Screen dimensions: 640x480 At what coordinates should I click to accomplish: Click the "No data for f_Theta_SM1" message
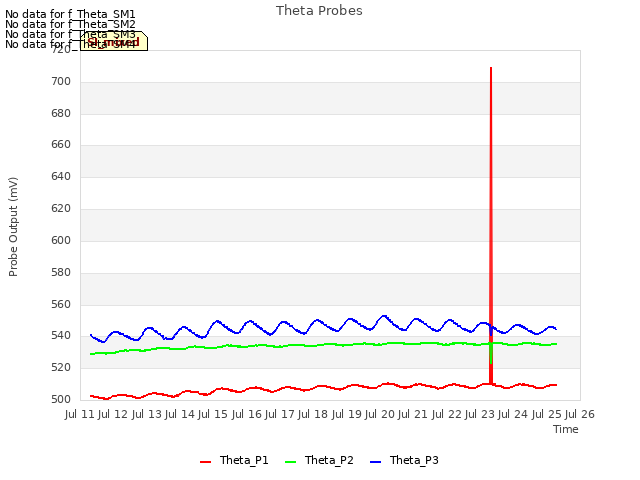(x=70, y=14)
